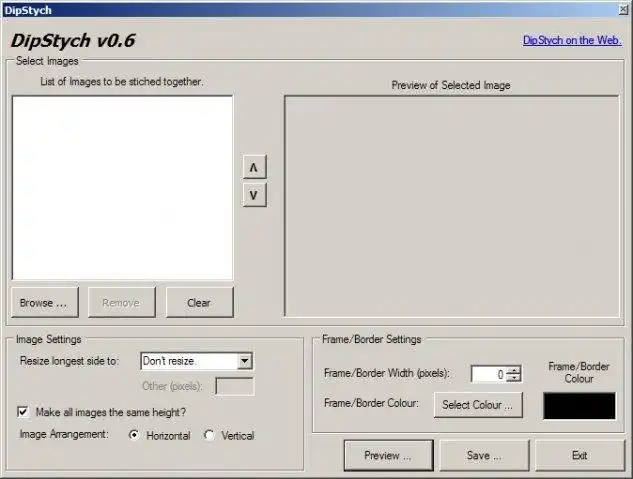
Task: Click the black Frame/Border Colour swatch
Action: tap(579, 406)
